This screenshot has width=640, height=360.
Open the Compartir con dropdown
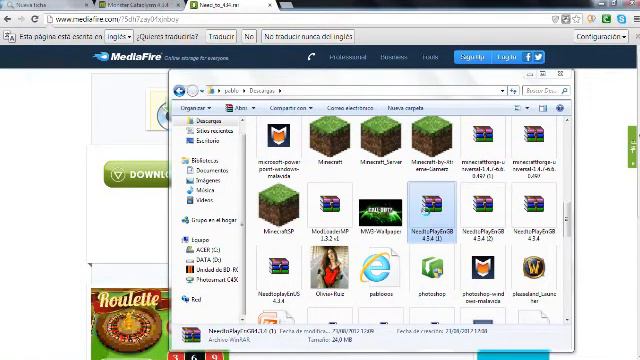click(291, 108)
